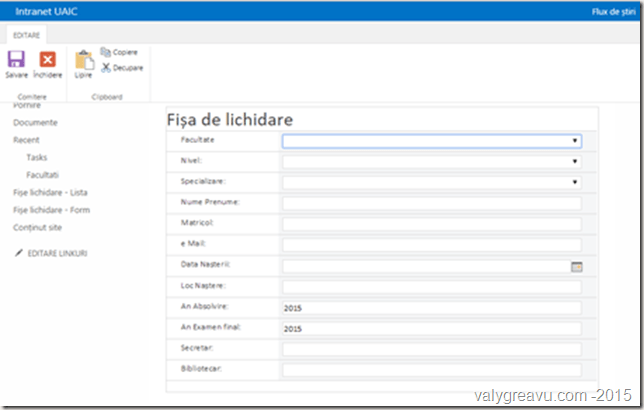Screen dimensions: 644x410
Task: Open the Nivel dropdown list
Action: click(x=575, y=161)
